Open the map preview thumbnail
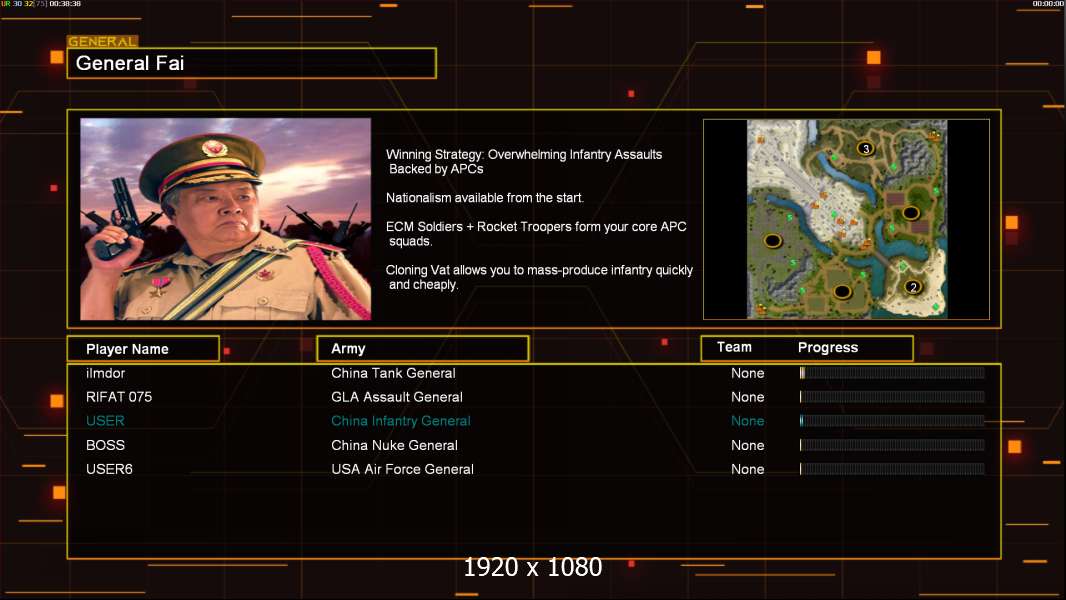The height and width of the screenshot is (600, 1066). click(846, 219)
